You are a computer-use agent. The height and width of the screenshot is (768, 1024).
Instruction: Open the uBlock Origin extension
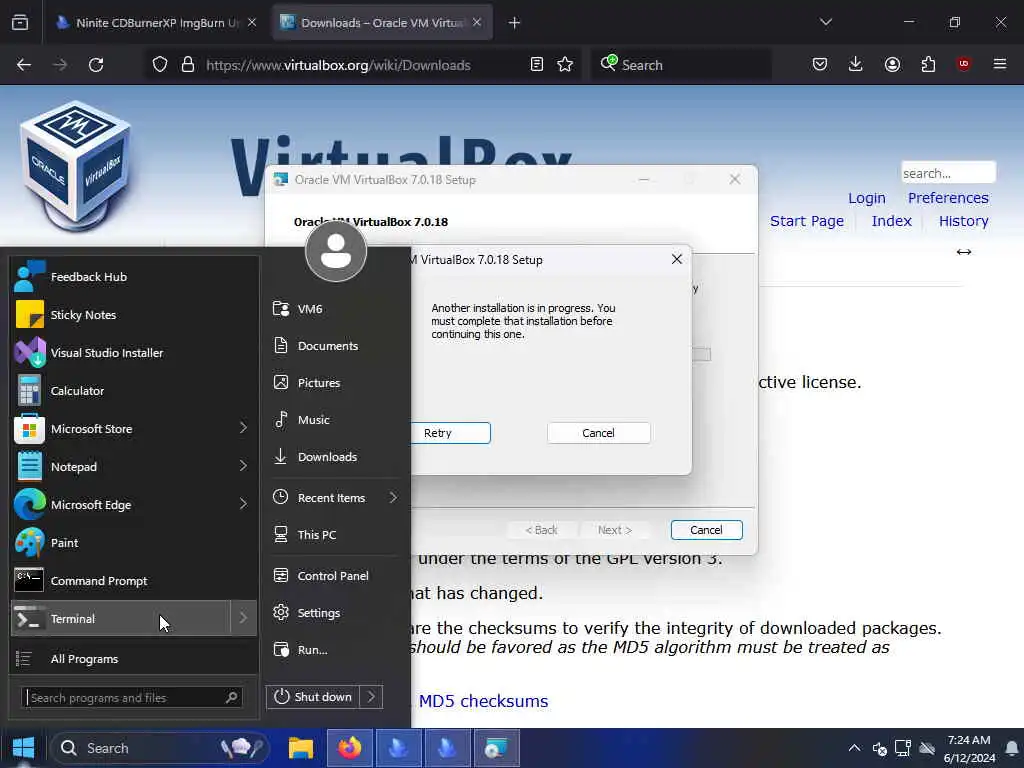coord(963,64)
